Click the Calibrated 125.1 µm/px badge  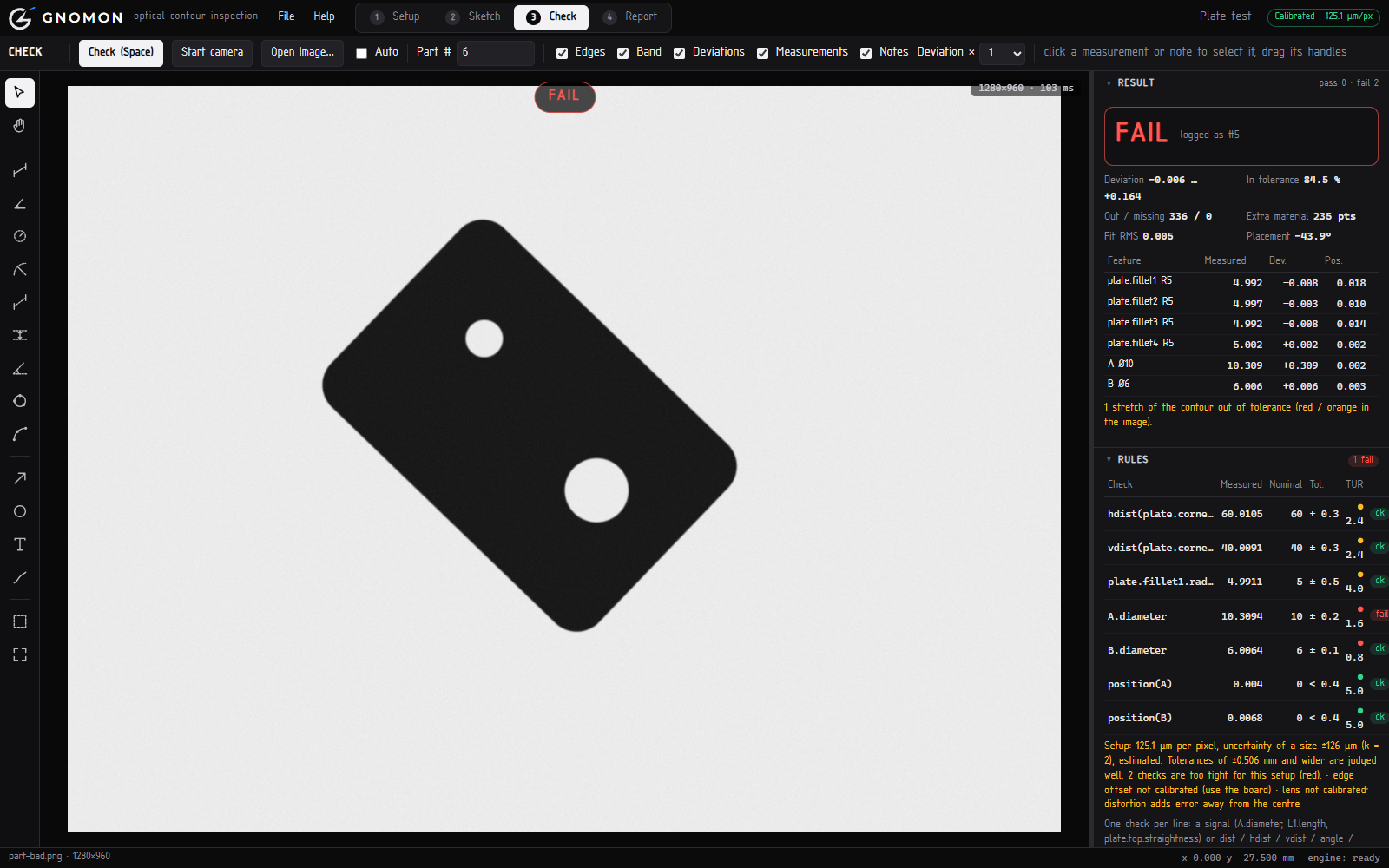tap(1324, 16)
